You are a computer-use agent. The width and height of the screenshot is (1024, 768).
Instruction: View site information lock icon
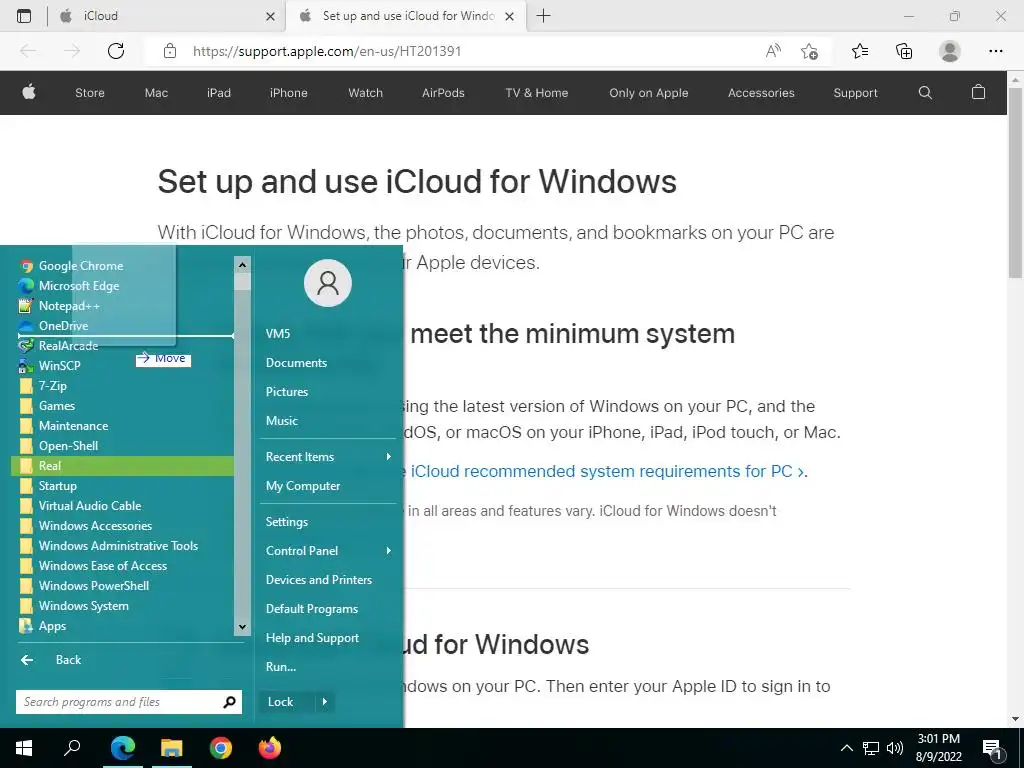coord(170,51)
